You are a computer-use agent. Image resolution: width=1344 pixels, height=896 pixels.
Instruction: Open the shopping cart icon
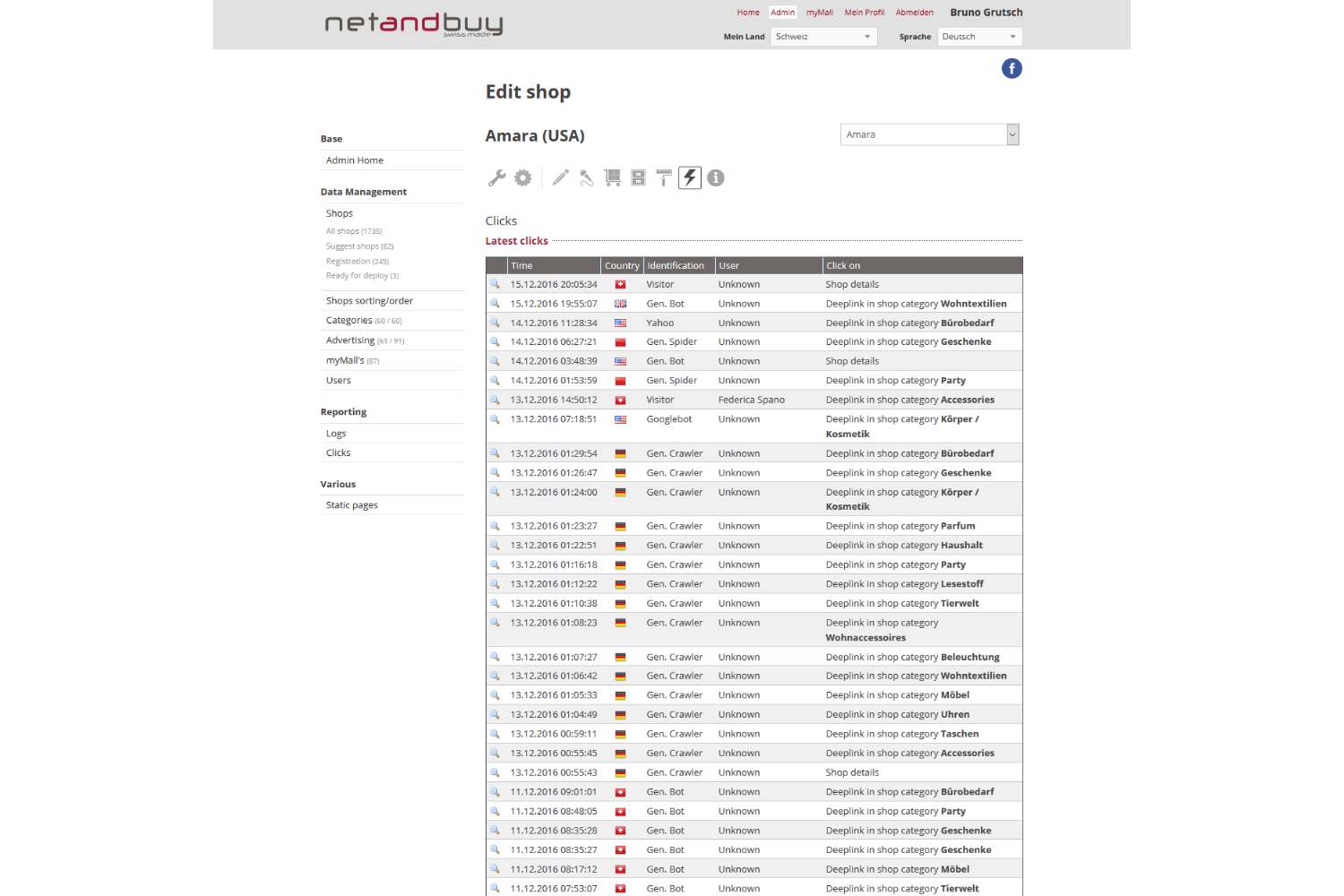(613, 177)
